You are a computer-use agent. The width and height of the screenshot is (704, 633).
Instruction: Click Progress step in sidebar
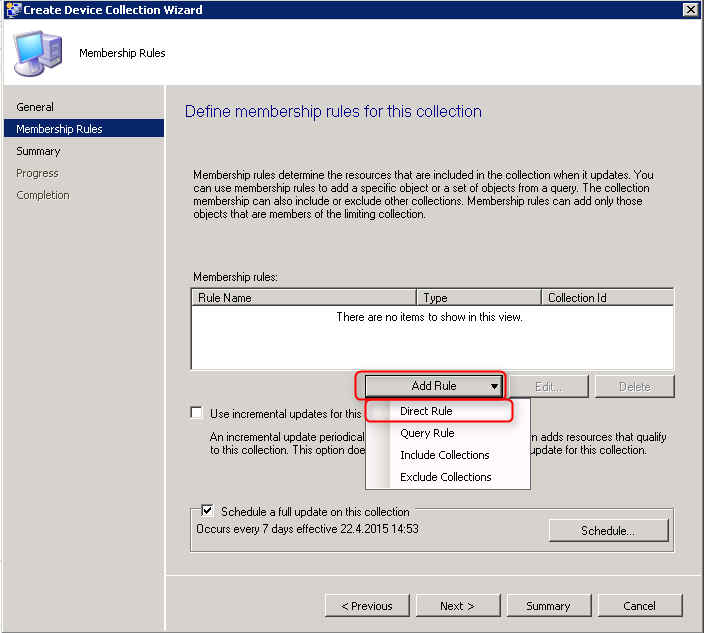click(37, 173)
